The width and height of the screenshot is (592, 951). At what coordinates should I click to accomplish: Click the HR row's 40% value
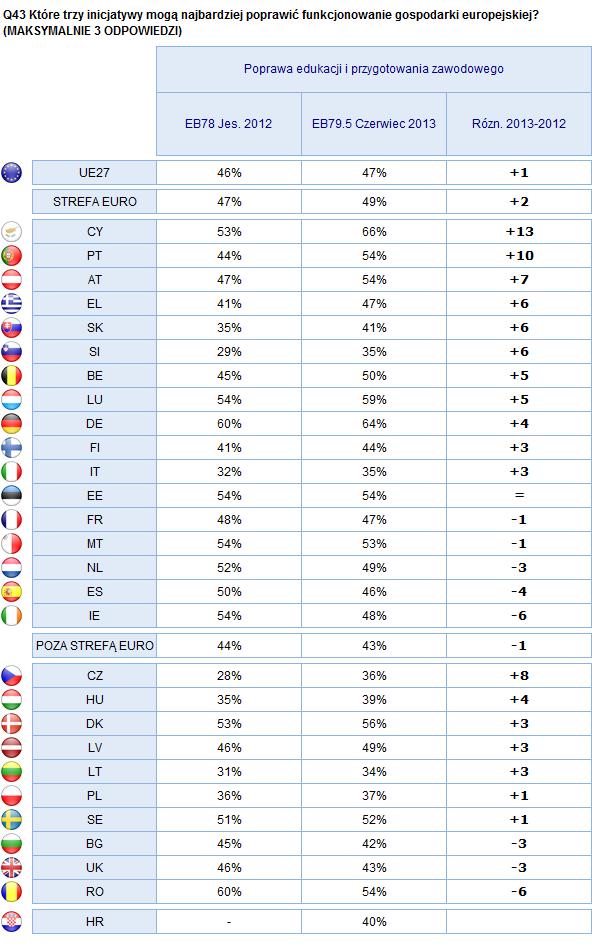tap(374, 922)
